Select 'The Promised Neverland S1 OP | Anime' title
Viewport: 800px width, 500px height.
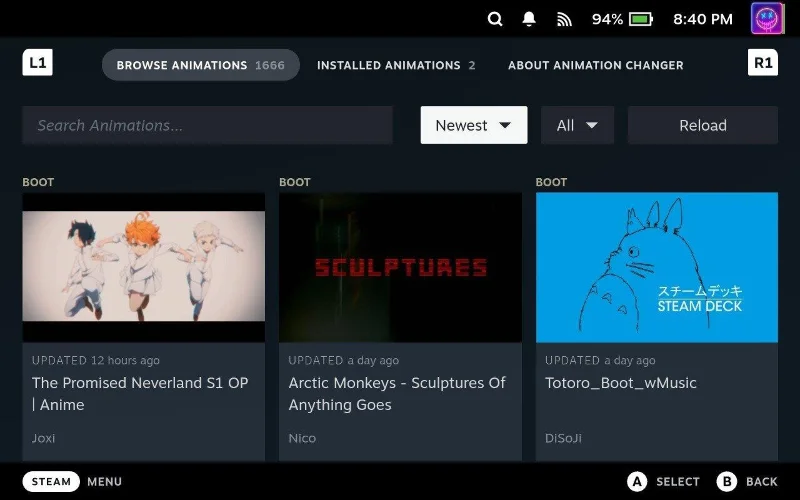tap(140, 393)
